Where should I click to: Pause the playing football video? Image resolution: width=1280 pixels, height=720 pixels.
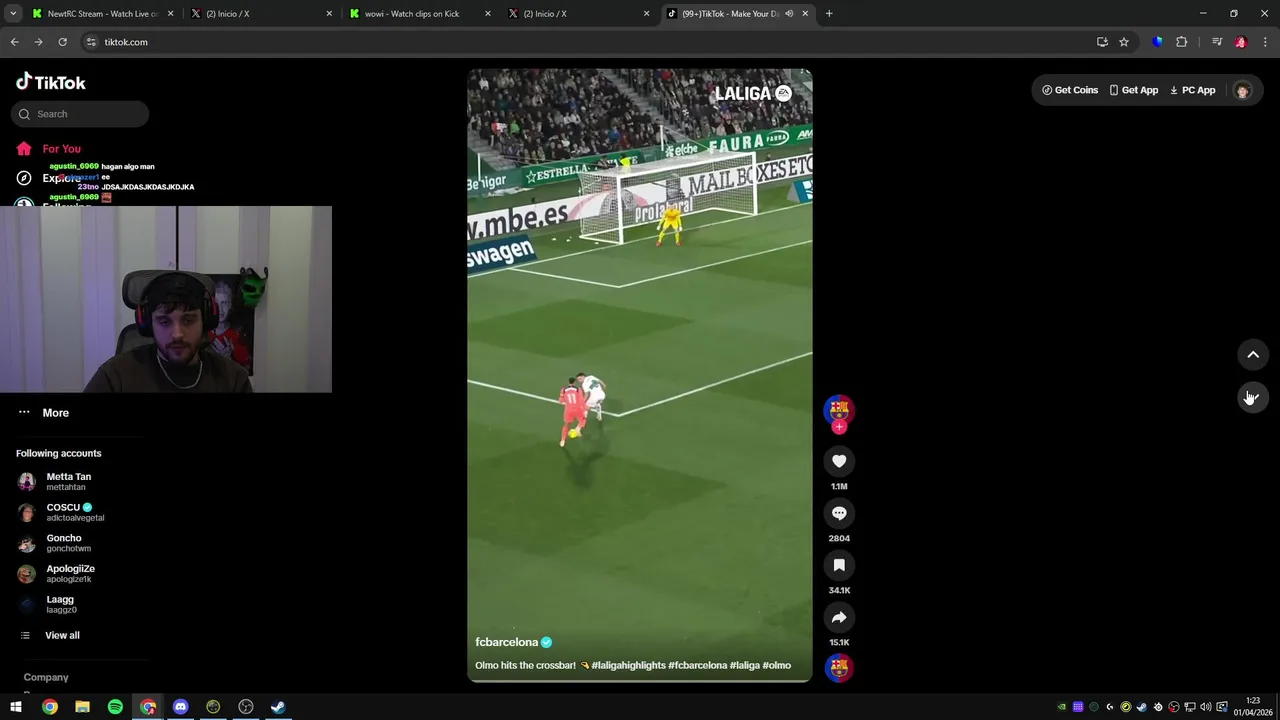[640, 375]
